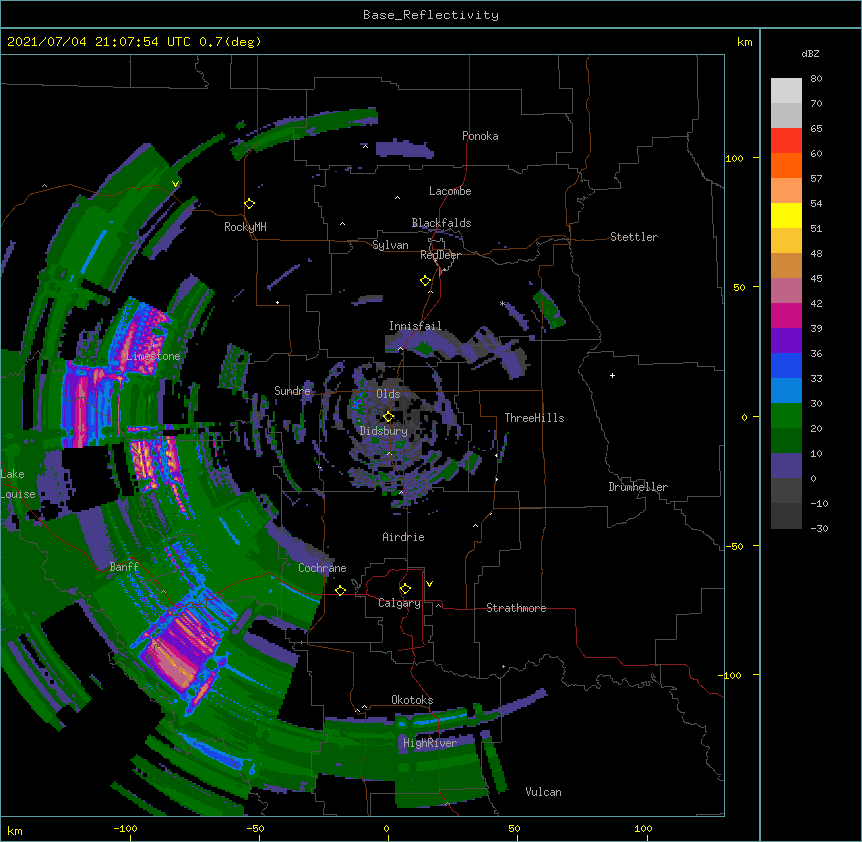Viewport: 862px width, 842px height.
Task: Click the white asterisk marker east of Innisfail
Action: click(502, 303)
